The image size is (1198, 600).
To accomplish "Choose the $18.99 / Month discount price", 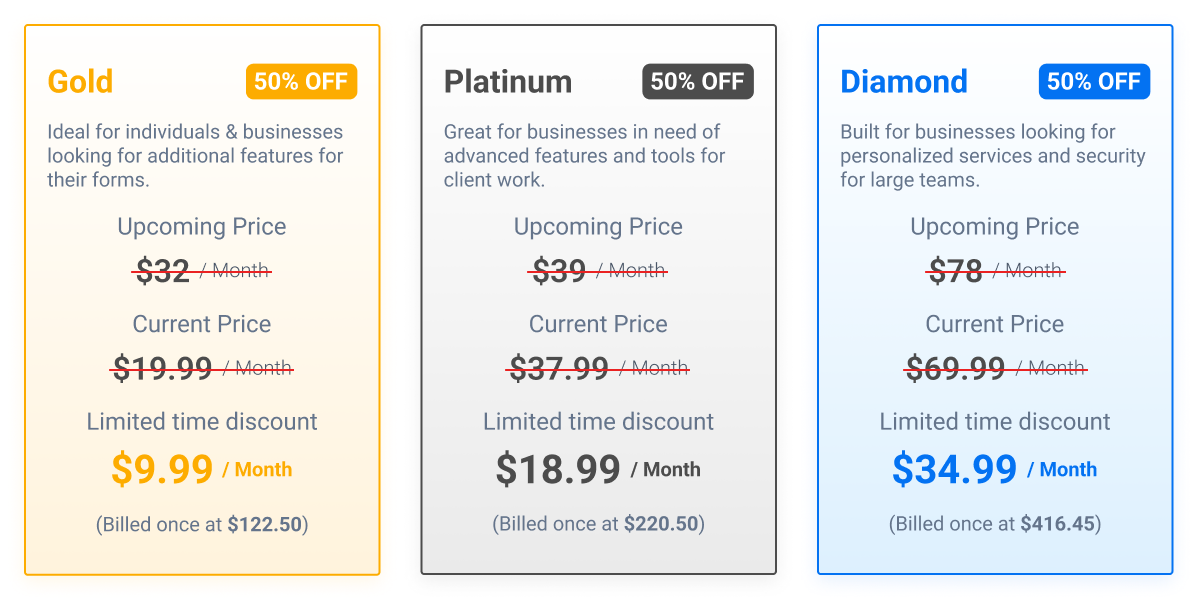I will tap(598, 469).
